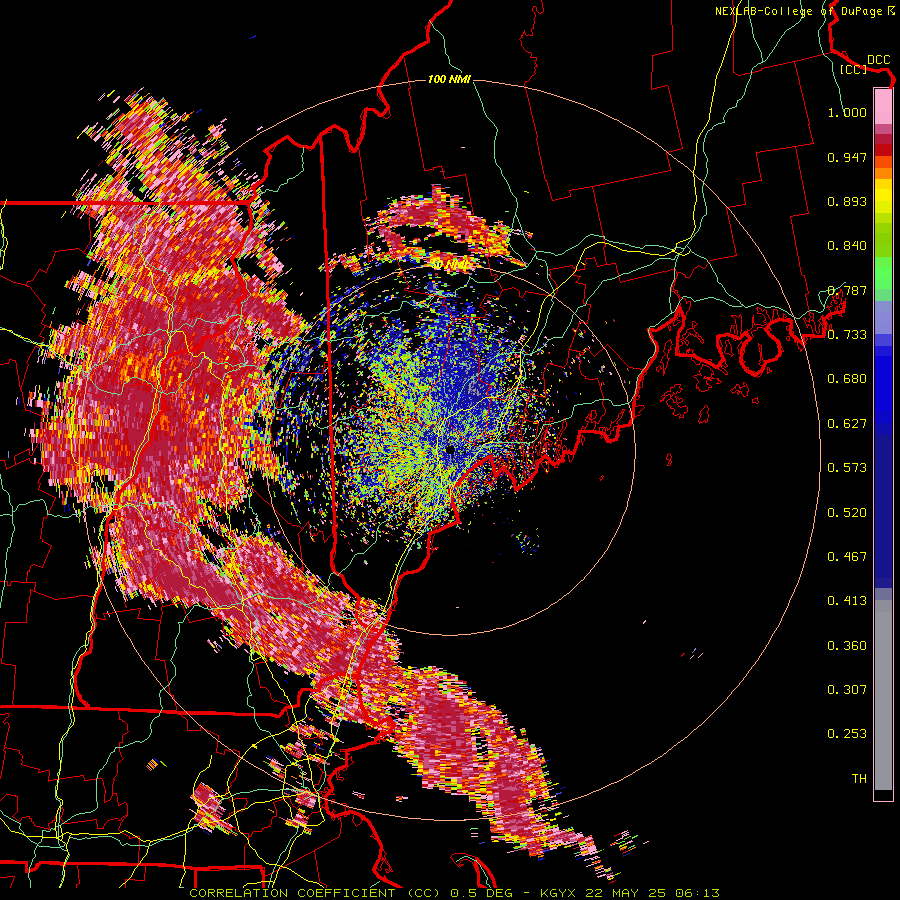The width and height of the screenshot is (900, 900).
Task: Select the 0.520 scale value
Action: (x=847, y=513)
